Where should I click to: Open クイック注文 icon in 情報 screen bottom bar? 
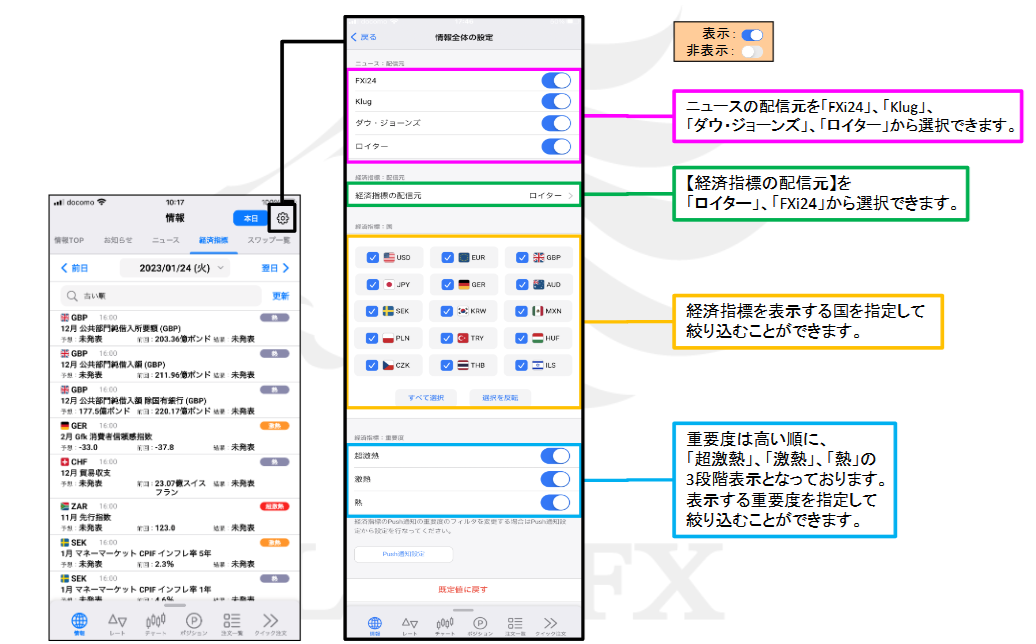point(271,623)
